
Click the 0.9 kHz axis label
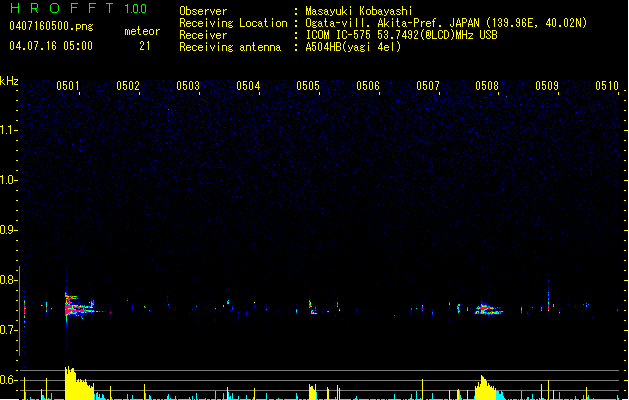(x=8, y=230)
